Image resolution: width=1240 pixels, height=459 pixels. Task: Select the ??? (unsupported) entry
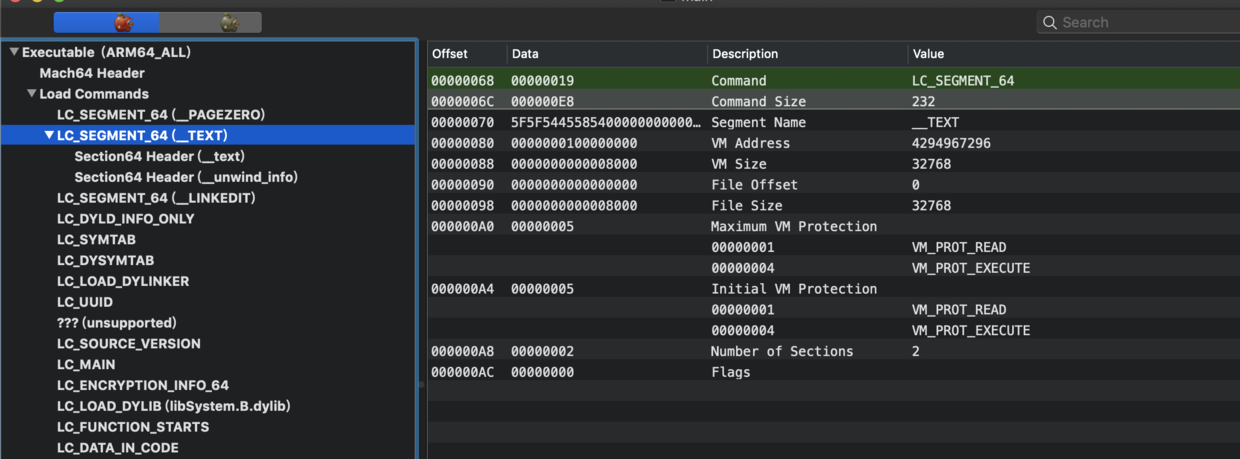point(116,323)
